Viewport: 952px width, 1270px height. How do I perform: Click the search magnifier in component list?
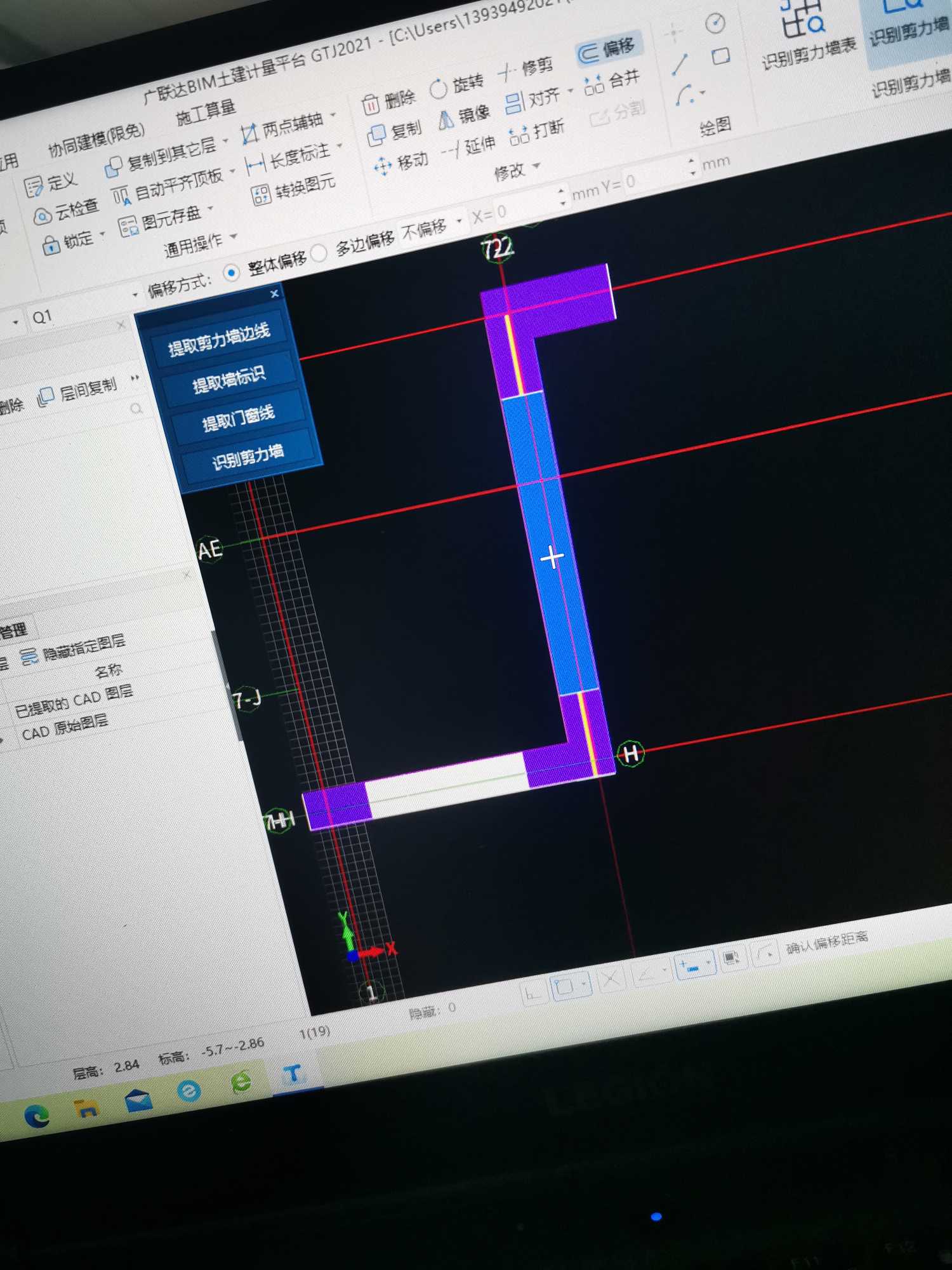[136, 408]
